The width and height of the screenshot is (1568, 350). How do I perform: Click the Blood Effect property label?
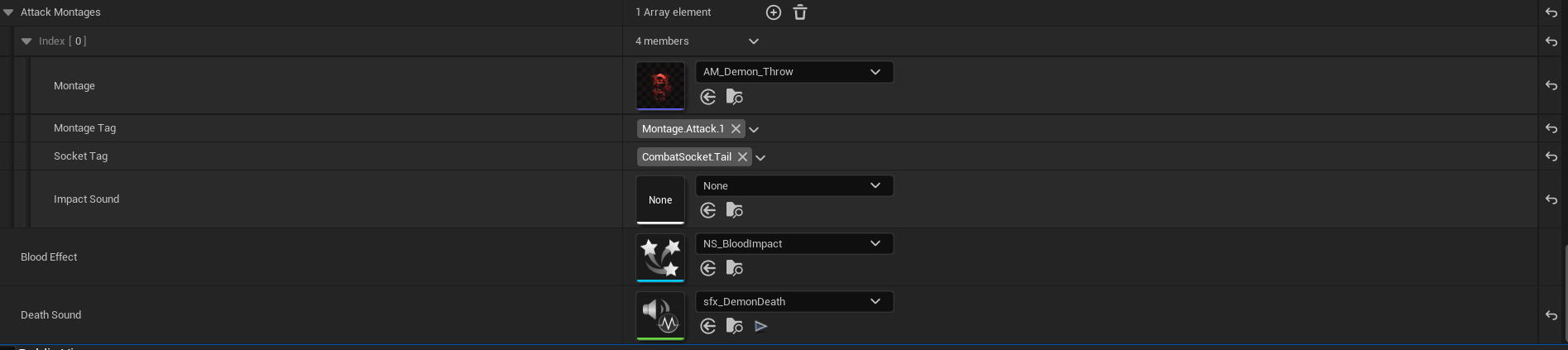49,257
